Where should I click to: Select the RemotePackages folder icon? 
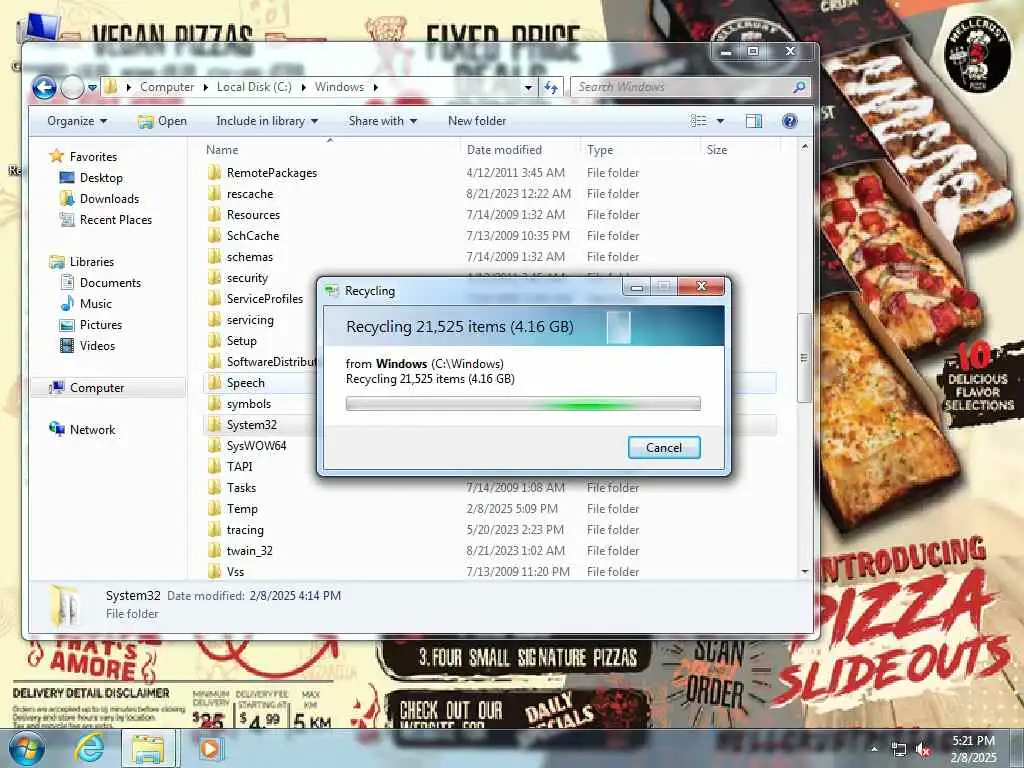pos(214,172)
